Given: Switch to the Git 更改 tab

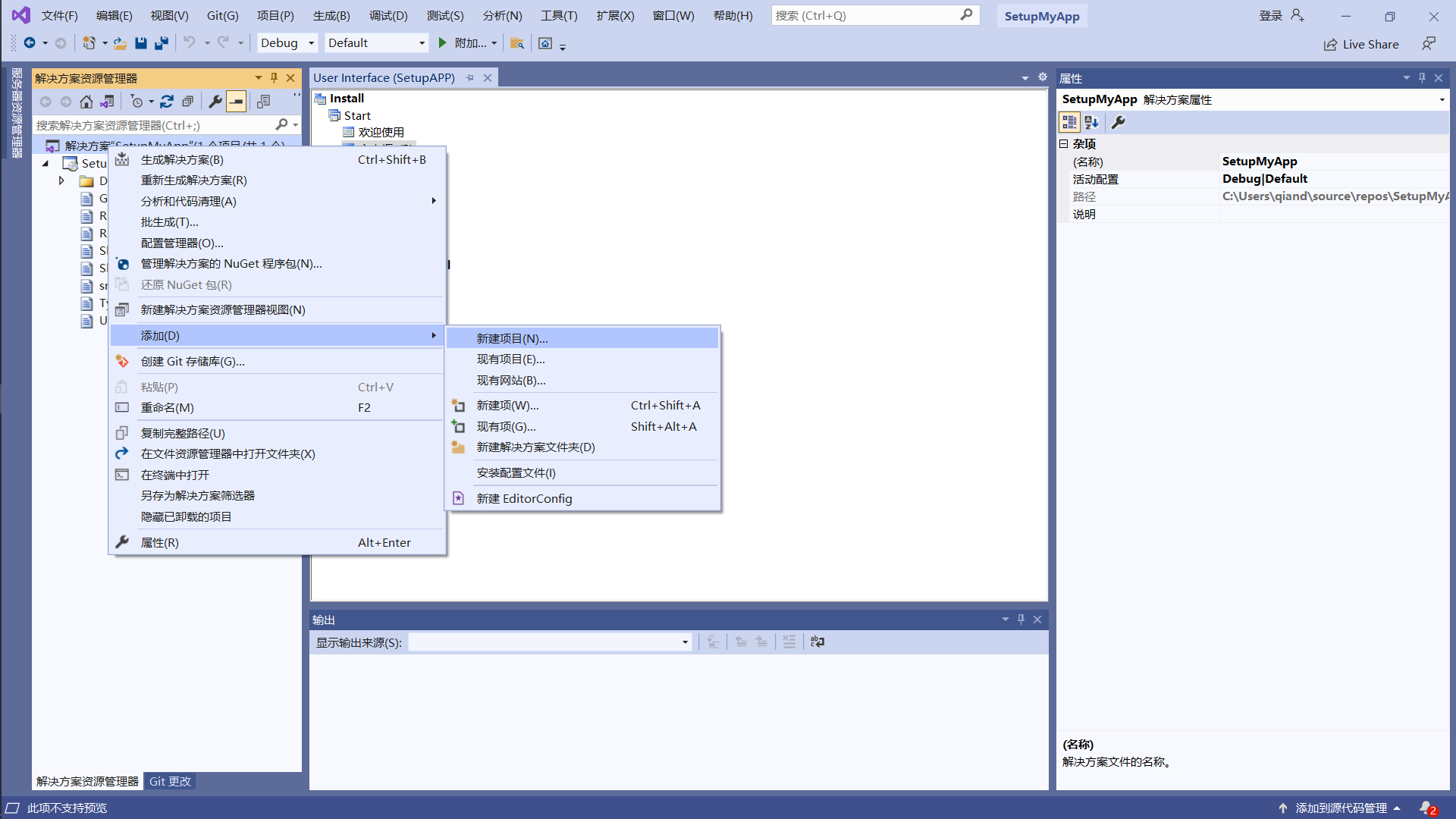Looking at the screenshot, I should [170, 781].
